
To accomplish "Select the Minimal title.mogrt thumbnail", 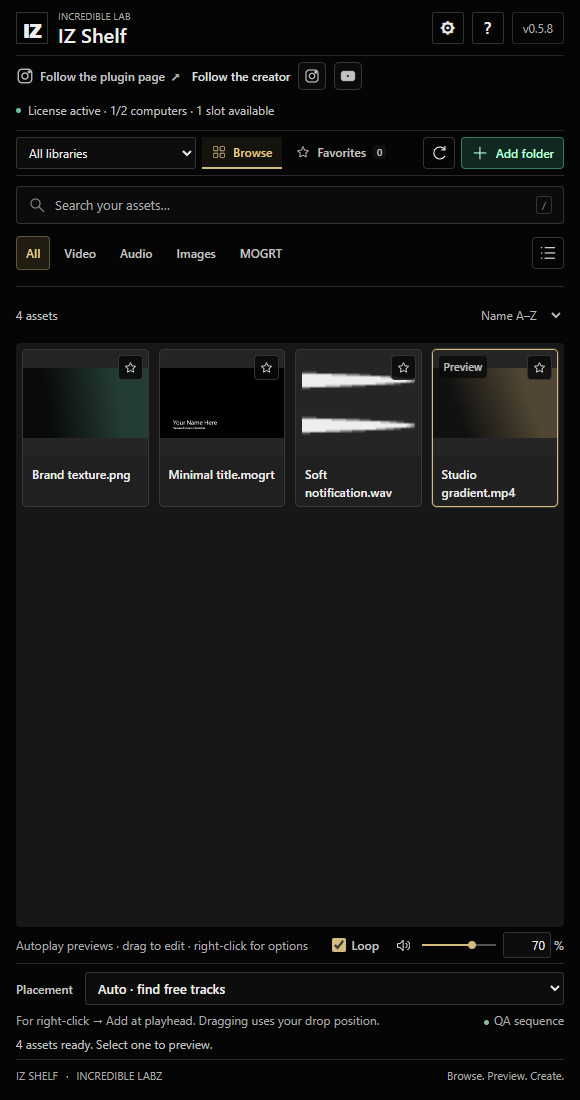I will pyautogui.click(x=222, y=403).
